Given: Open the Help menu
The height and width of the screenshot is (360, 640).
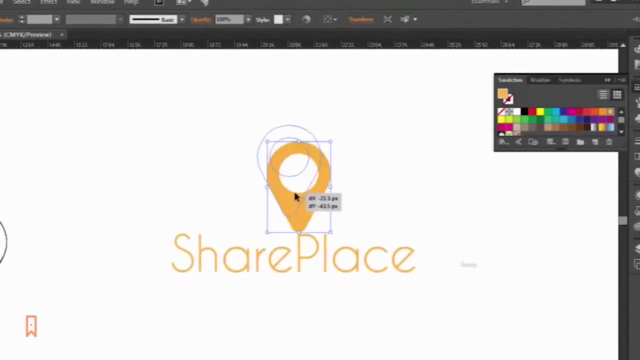Looking at the screenshot, I should (x=131, y=2).
